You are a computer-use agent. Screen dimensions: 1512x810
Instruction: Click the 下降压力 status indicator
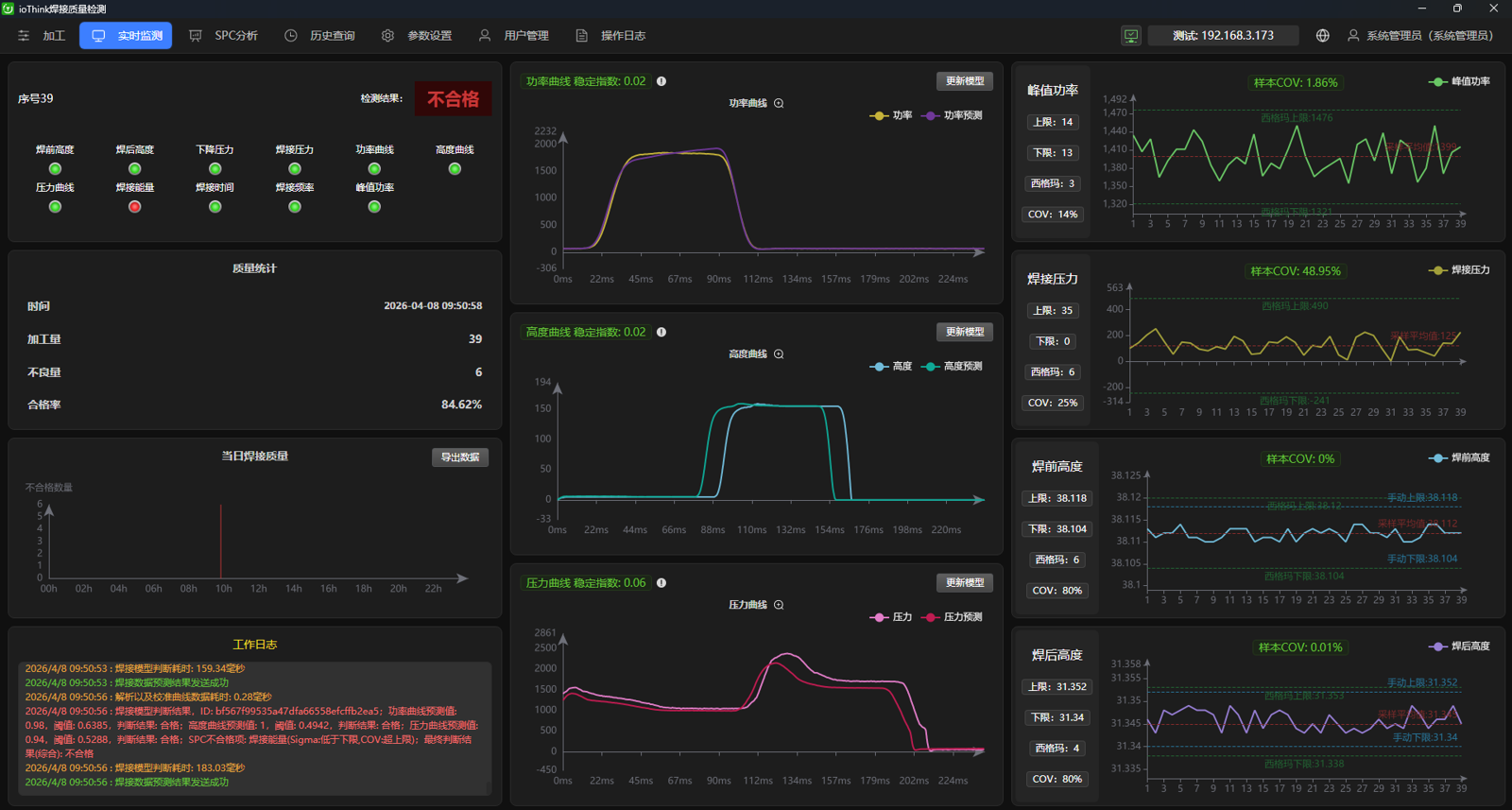pyautogui.click(x=215, y=169)
